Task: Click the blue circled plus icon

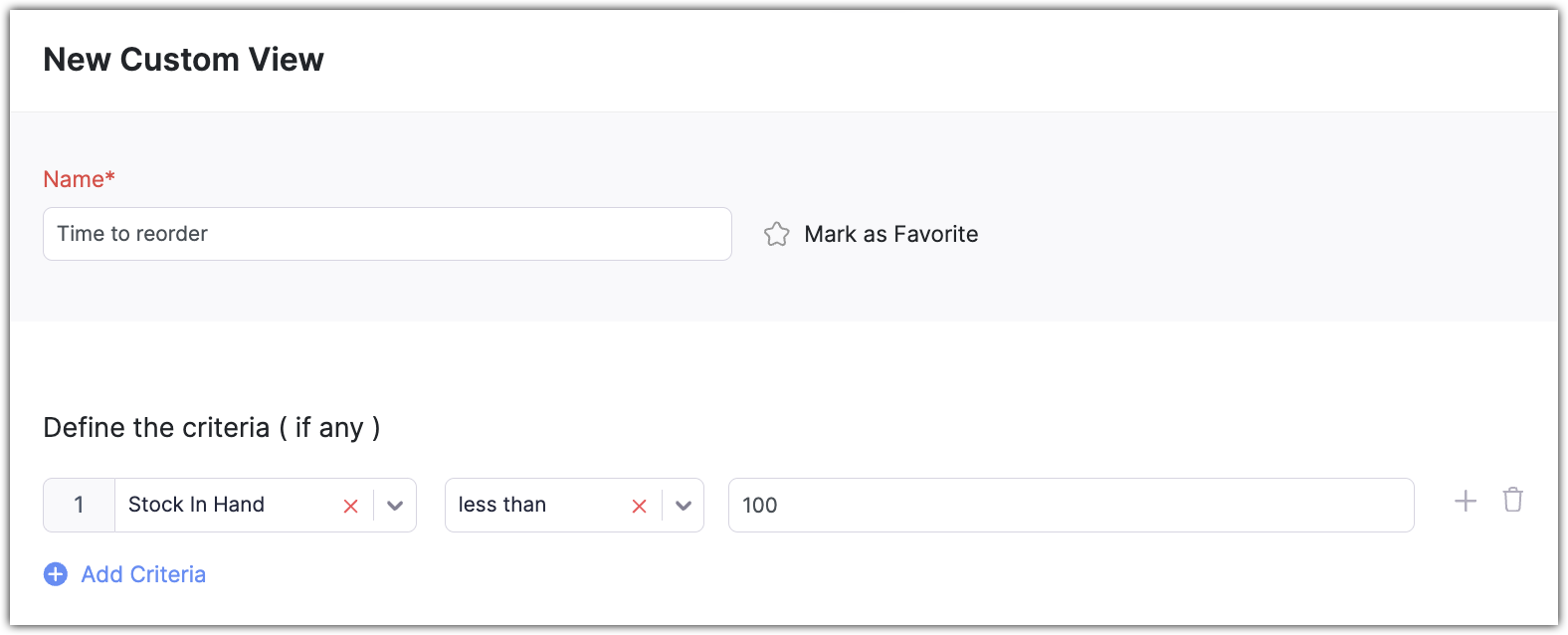Action: [x=56, y=574]
